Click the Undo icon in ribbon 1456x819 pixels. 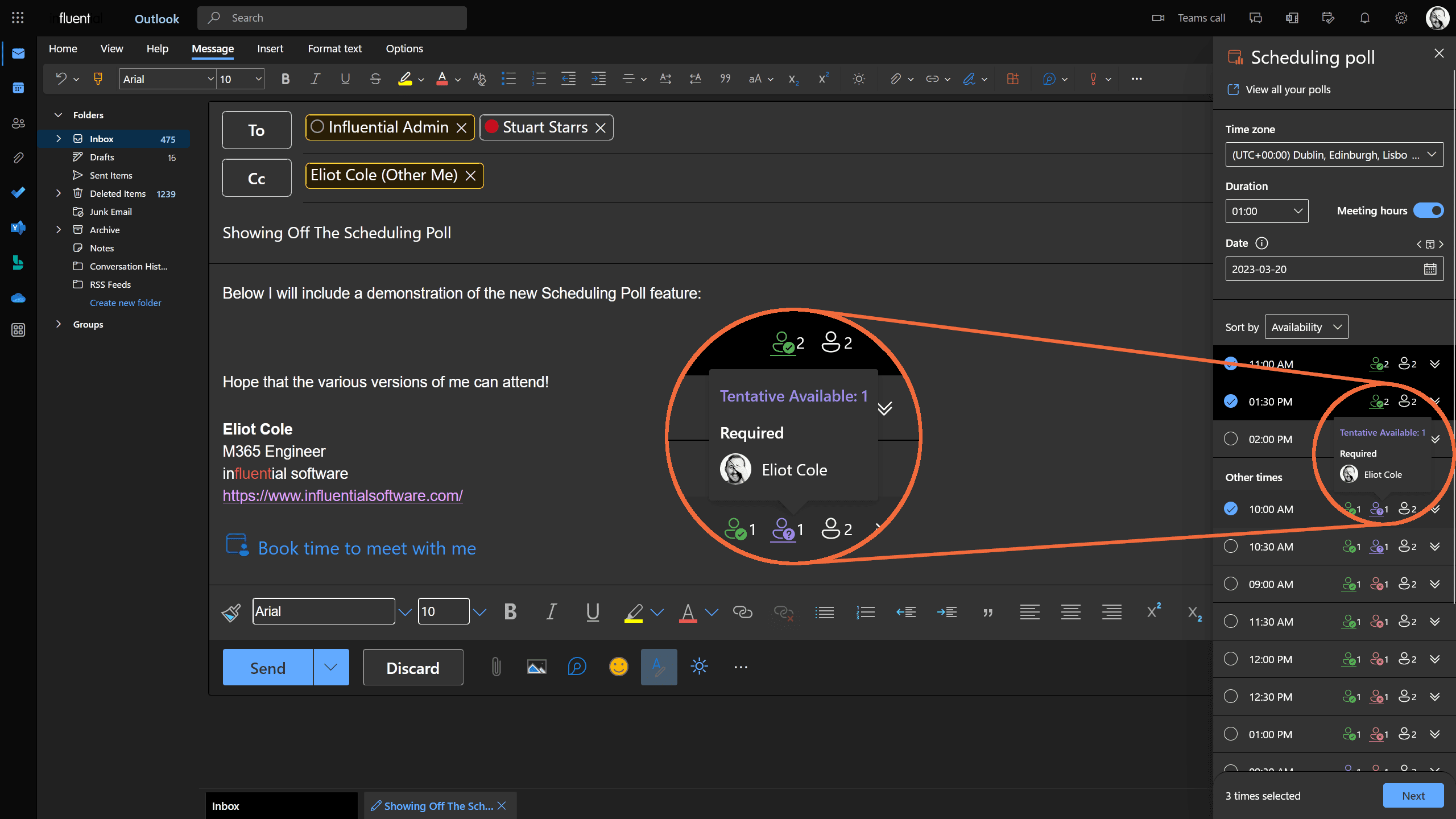click(61, 78)
